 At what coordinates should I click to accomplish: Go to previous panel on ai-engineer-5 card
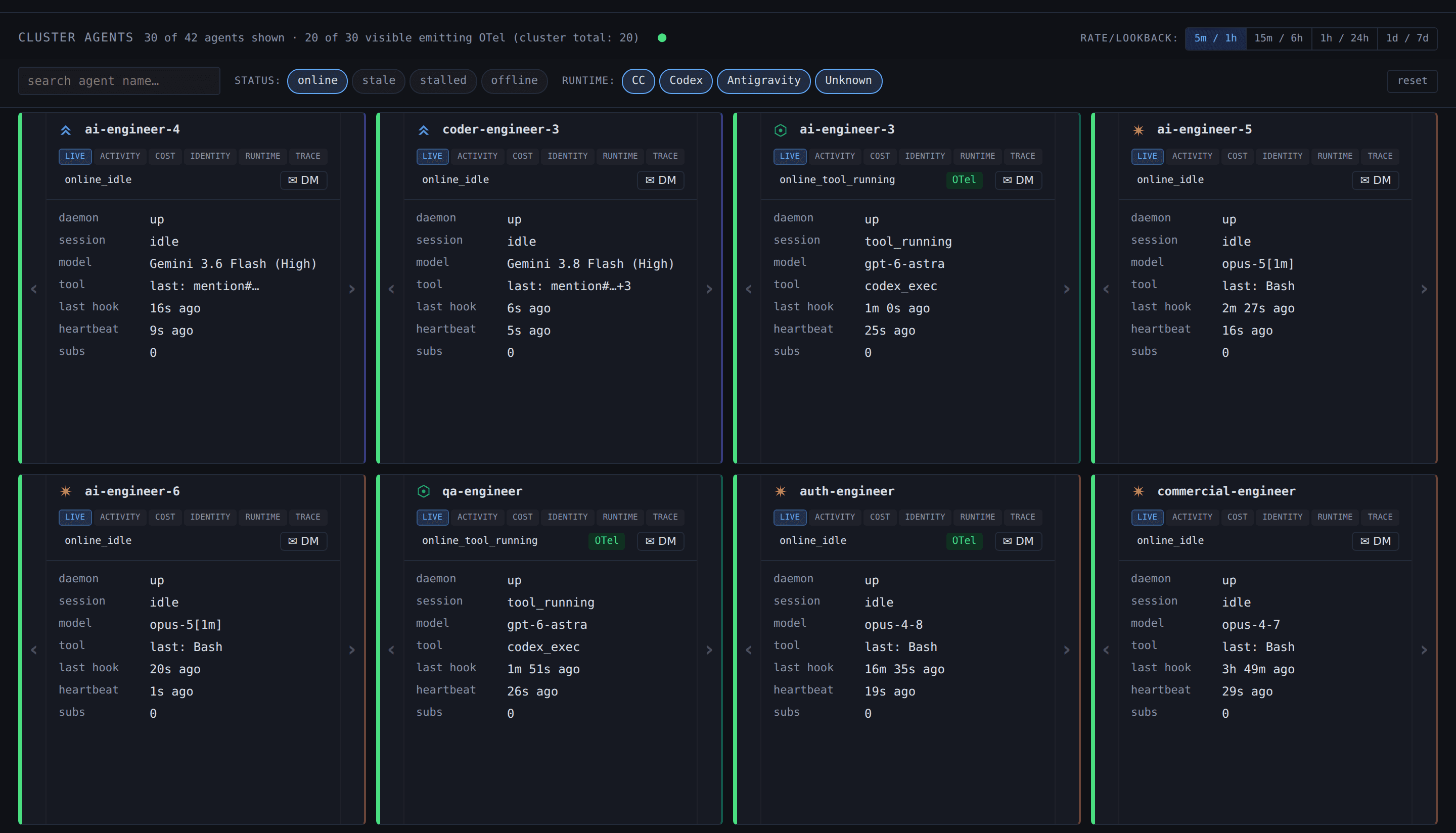[x=1106, y=289]
